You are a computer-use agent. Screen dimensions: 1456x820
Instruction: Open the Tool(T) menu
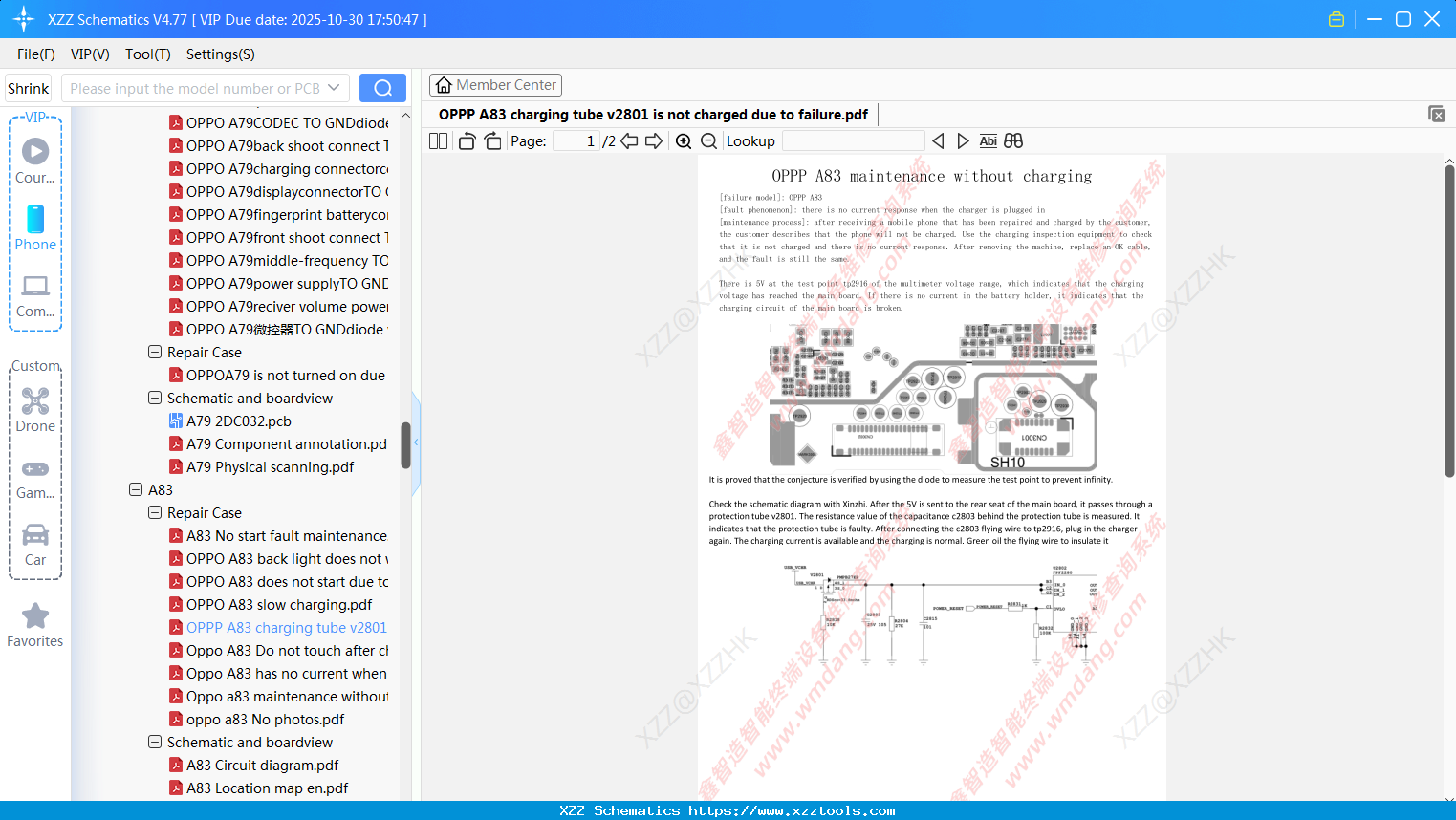pyautogui.click(x=148, y=54)
